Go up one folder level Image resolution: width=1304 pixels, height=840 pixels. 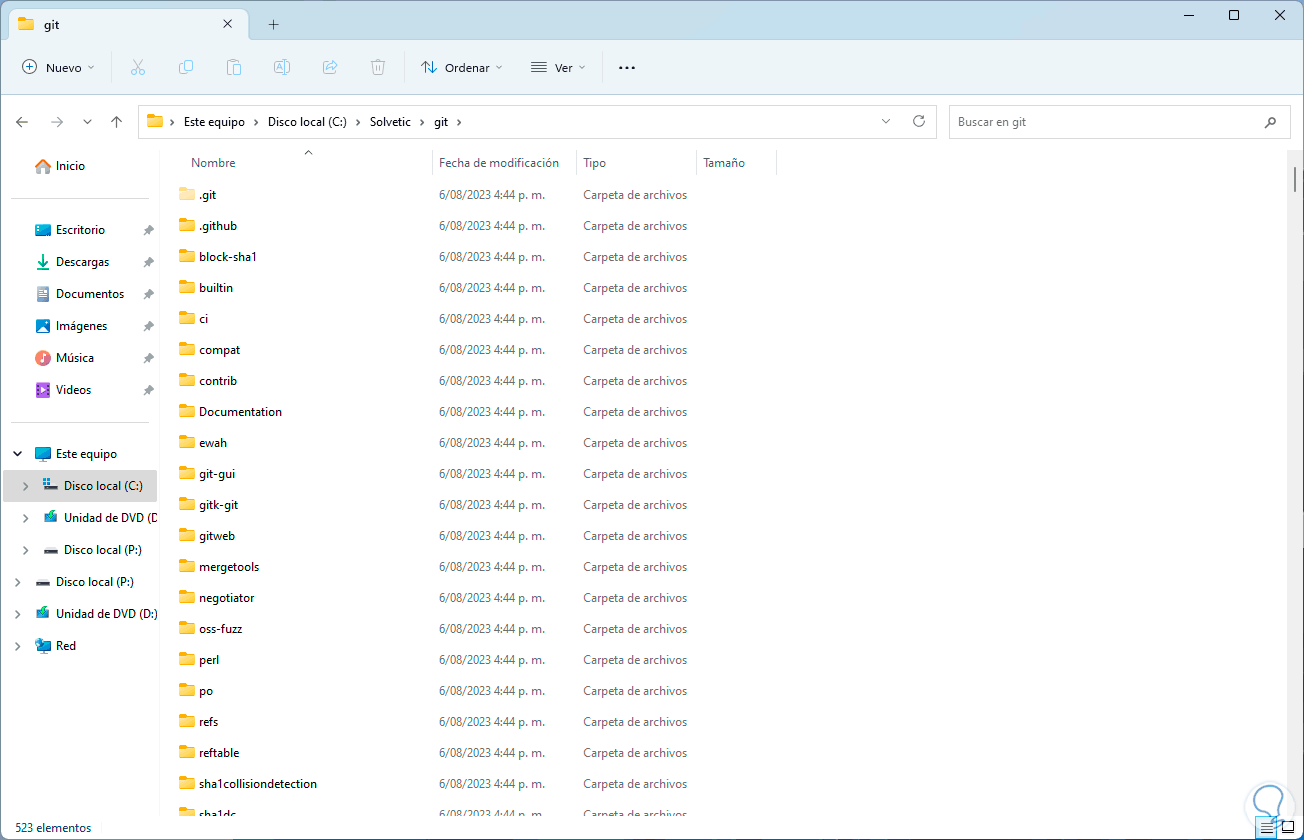(x=116, y=122)
